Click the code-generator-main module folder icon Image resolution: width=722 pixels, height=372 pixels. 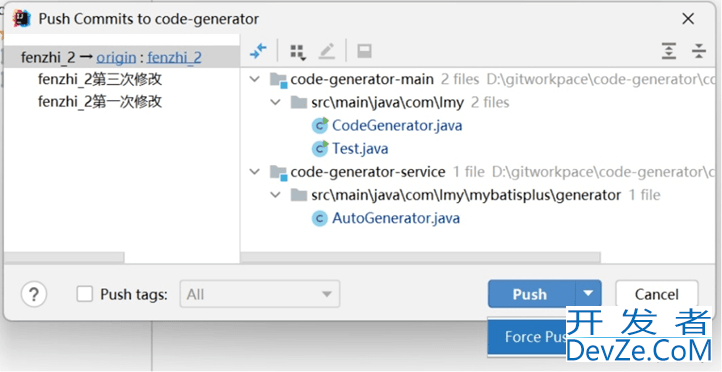tap(279, 80)
